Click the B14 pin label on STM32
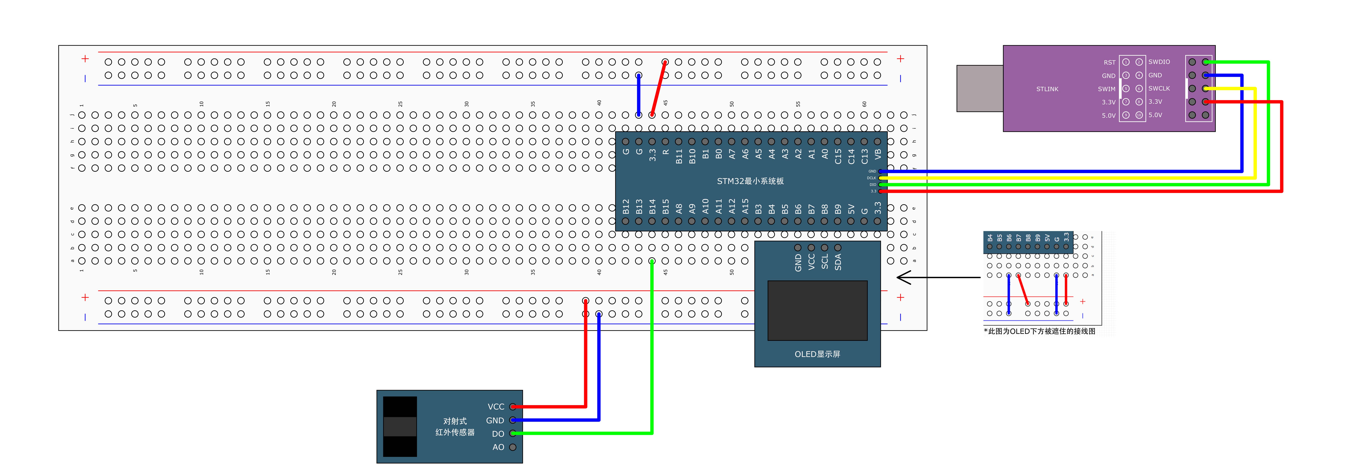 pos(652,208)
